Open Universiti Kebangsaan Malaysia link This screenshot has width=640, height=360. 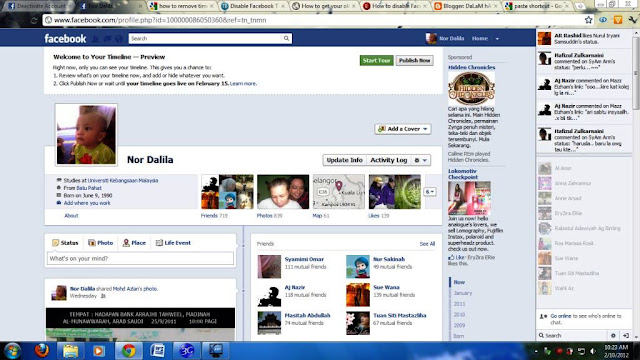(x=123, y=180)
